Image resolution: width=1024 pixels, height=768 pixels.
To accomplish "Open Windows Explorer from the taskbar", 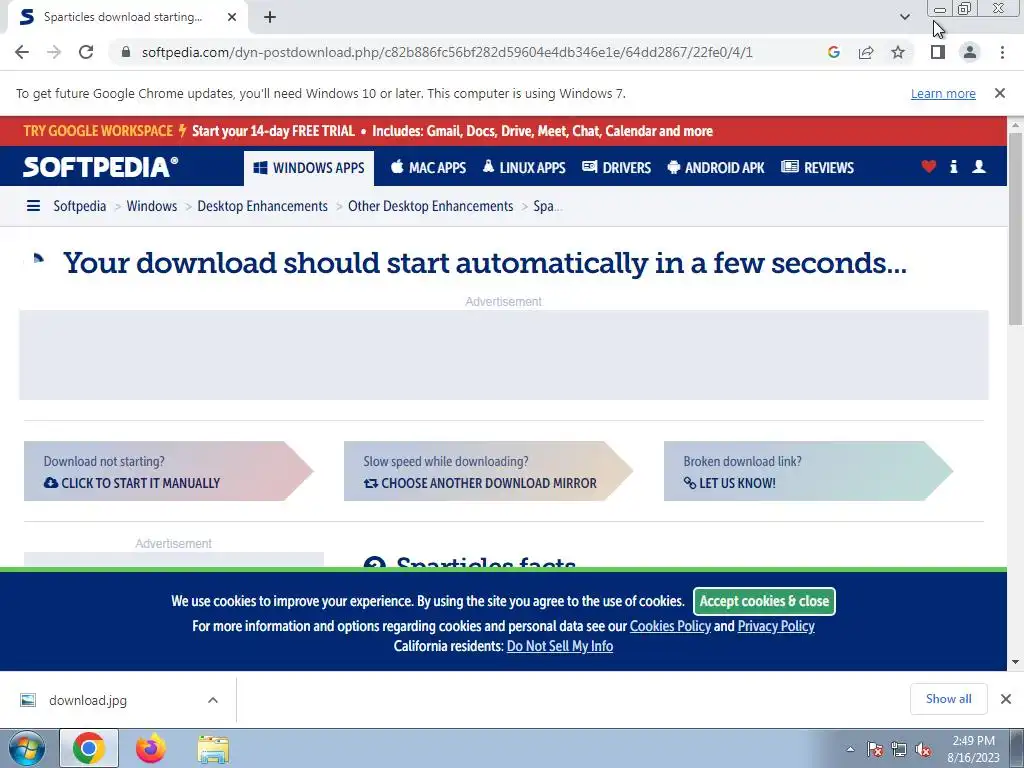I will (213, 748).
